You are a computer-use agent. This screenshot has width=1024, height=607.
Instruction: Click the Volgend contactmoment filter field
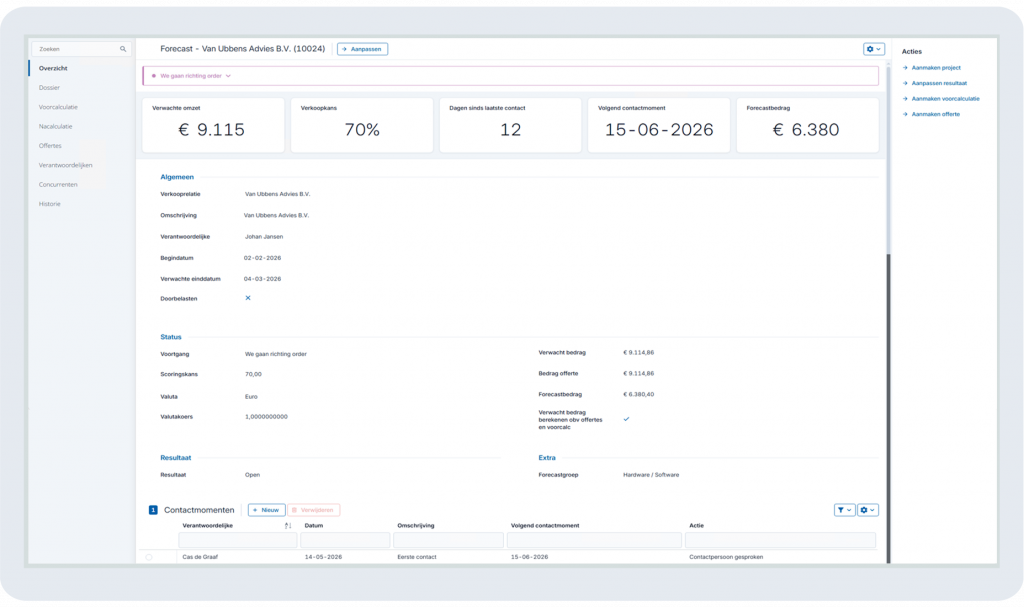tap(594, 540)
